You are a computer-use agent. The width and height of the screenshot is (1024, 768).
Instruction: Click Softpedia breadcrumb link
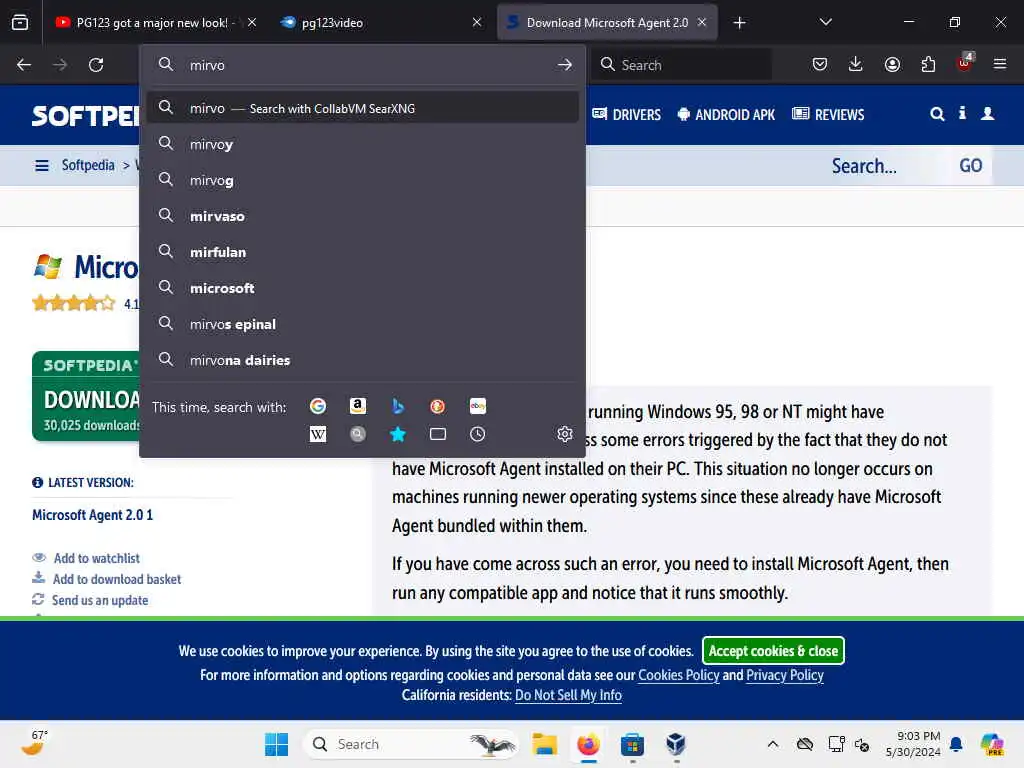point(88,165)
